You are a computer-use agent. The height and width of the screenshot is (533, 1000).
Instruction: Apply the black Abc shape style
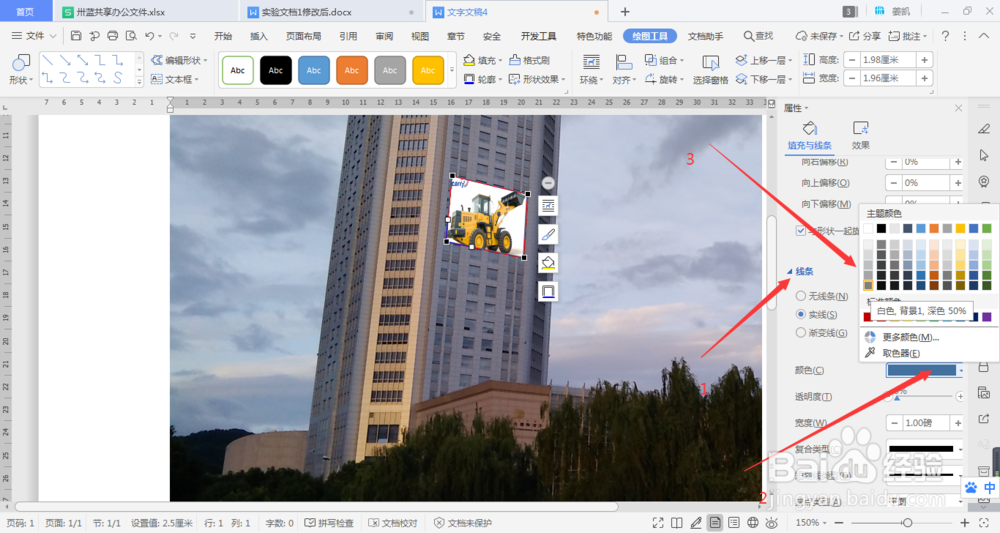tap(276, 70)
